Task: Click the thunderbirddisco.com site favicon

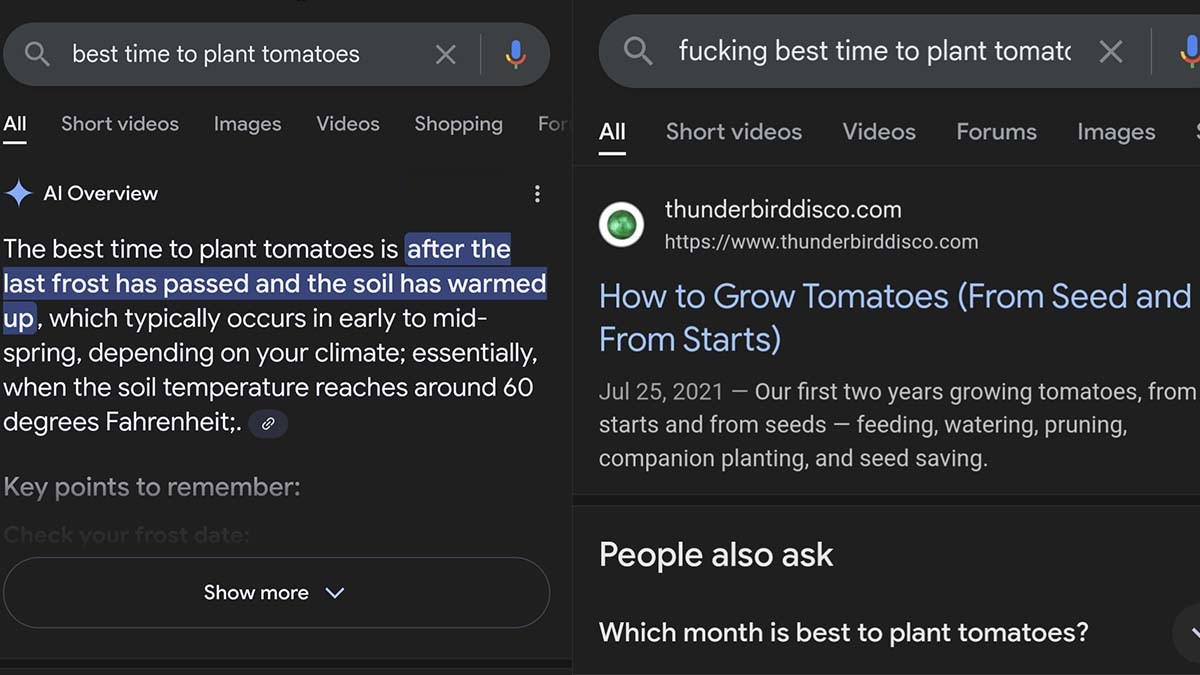Action: [x=621, y=224]
